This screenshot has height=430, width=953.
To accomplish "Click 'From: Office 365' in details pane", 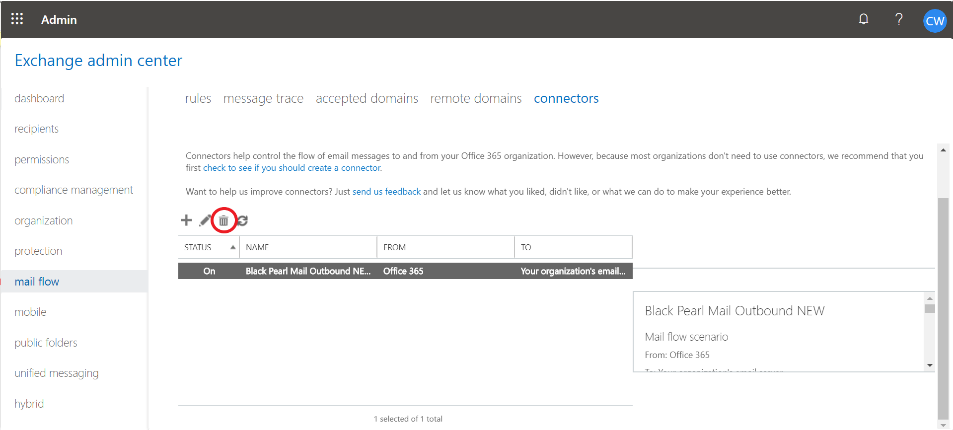I will click(x=677, y=355).
